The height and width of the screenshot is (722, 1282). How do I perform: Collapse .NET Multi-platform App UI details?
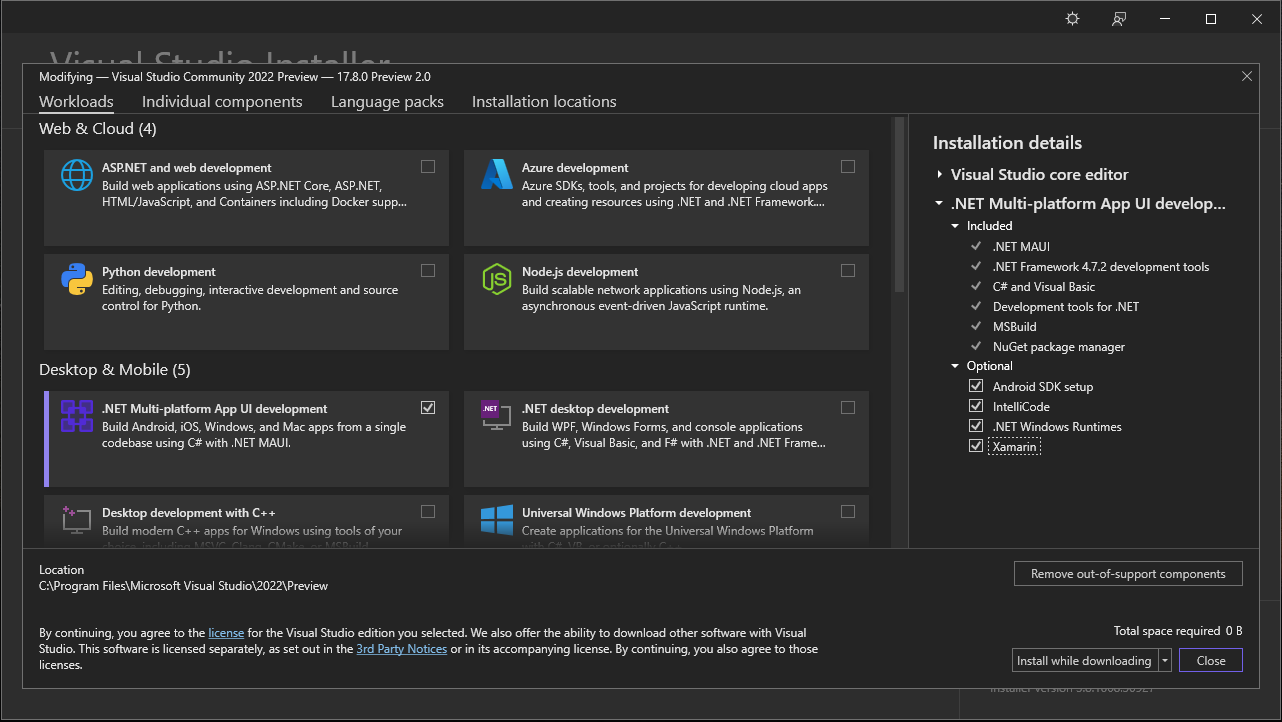point(939,204)
